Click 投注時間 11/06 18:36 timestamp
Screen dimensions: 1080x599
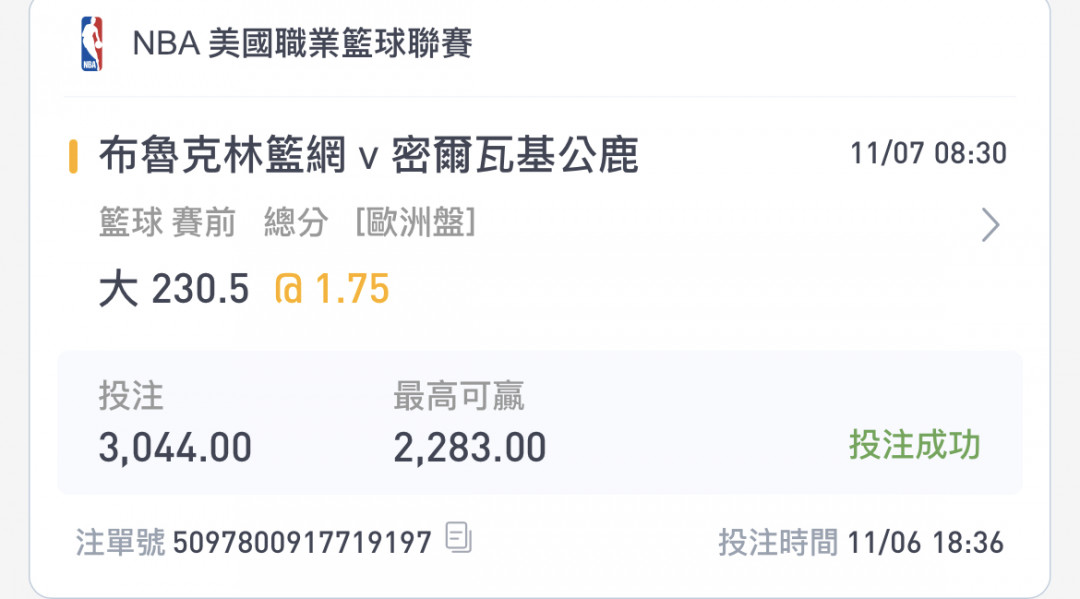pos(861,543)
